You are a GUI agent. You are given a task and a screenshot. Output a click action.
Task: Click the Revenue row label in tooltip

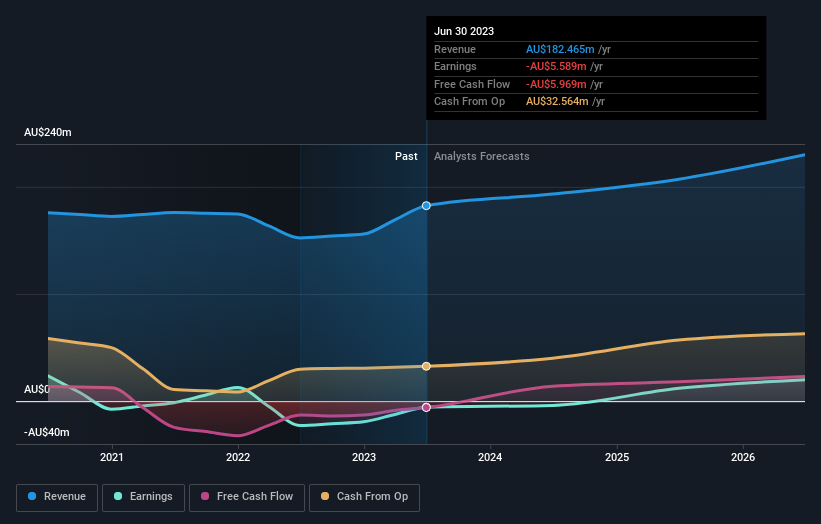click(x=455, y=49)
